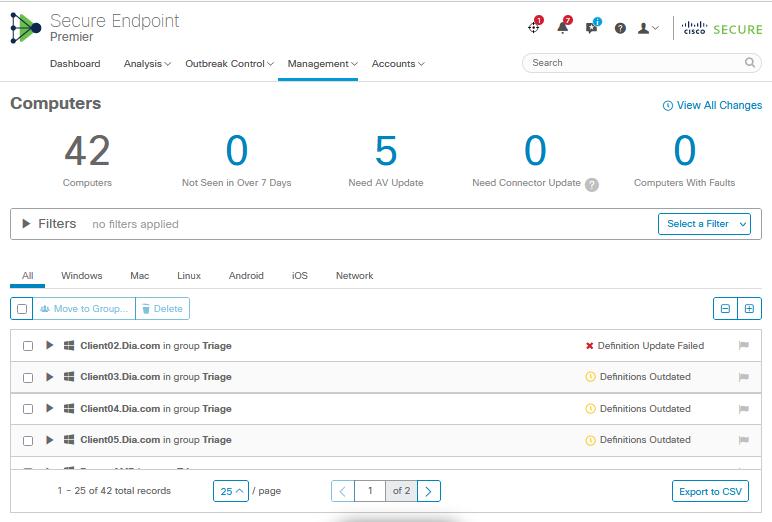Viewport: 772px width, 522px height.
Task: Go to Dashboard
Action: (75, 64)
